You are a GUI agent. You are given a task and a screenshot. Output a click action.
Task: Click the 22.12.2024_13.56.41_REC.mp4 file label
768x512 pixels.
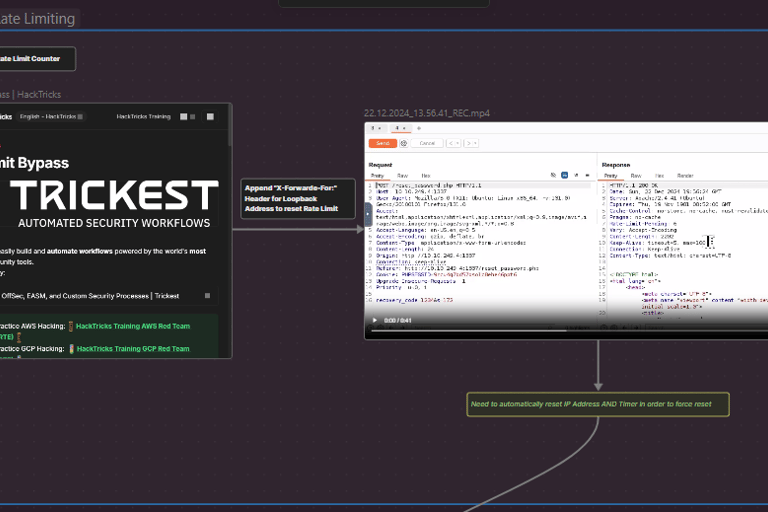[x=427, y=113]
